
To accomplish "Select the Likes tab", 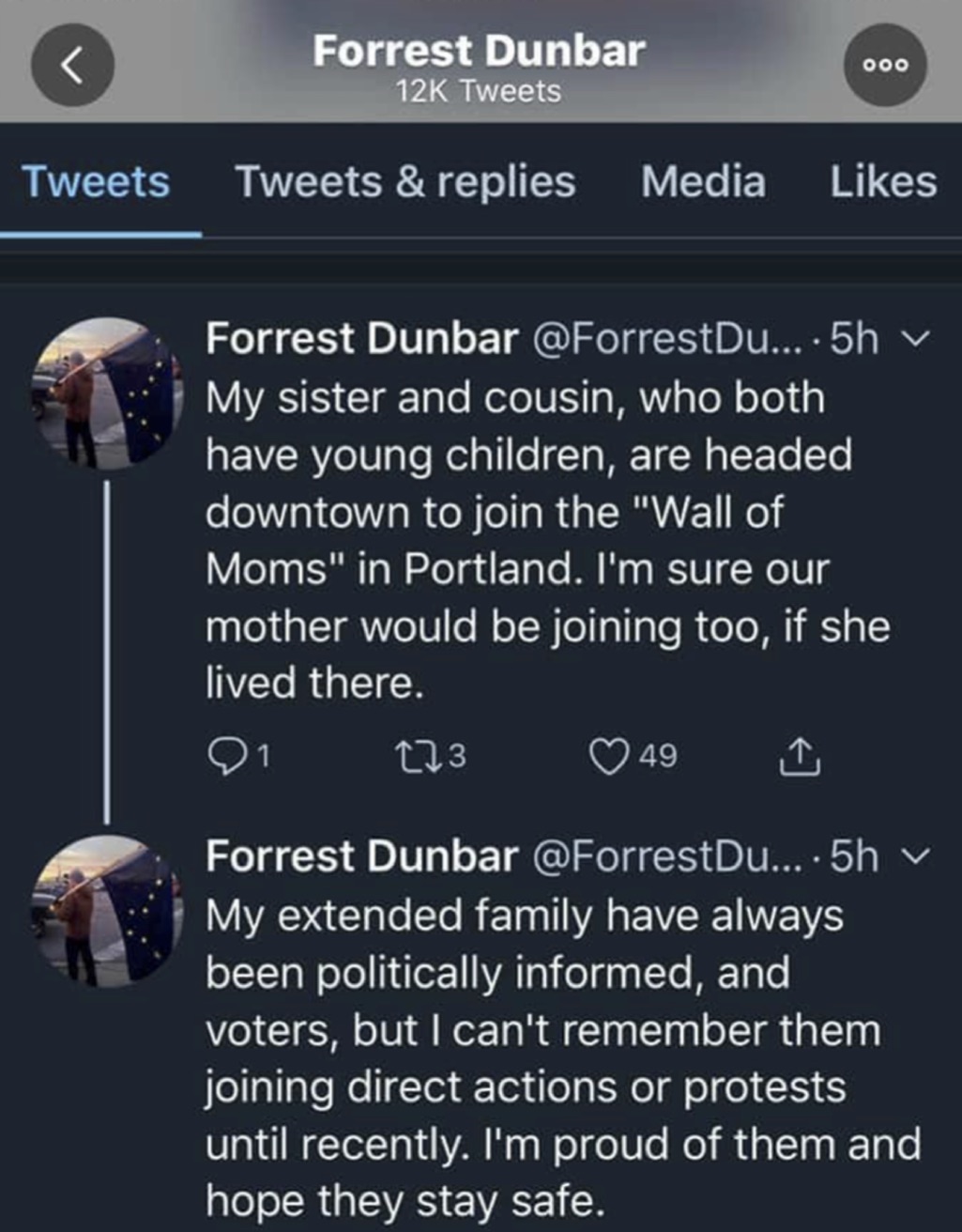I will click(x=880, y=182).
